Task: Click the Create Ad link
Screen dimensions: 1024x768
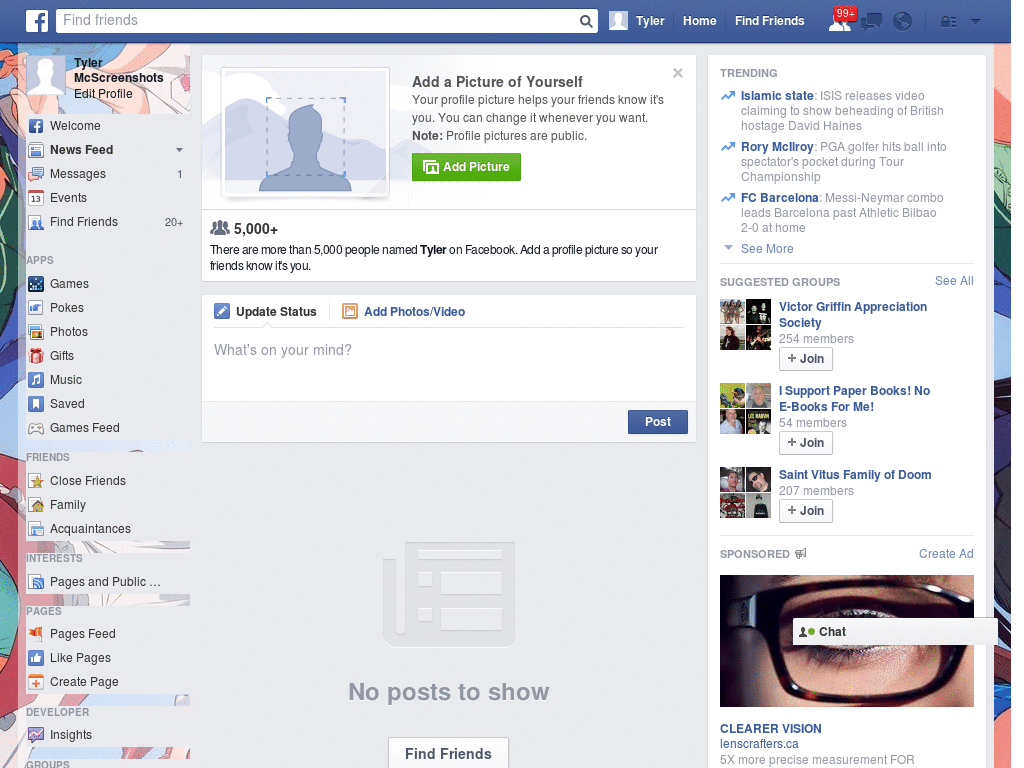Action: pyautogui.click(x=946, y=554)
